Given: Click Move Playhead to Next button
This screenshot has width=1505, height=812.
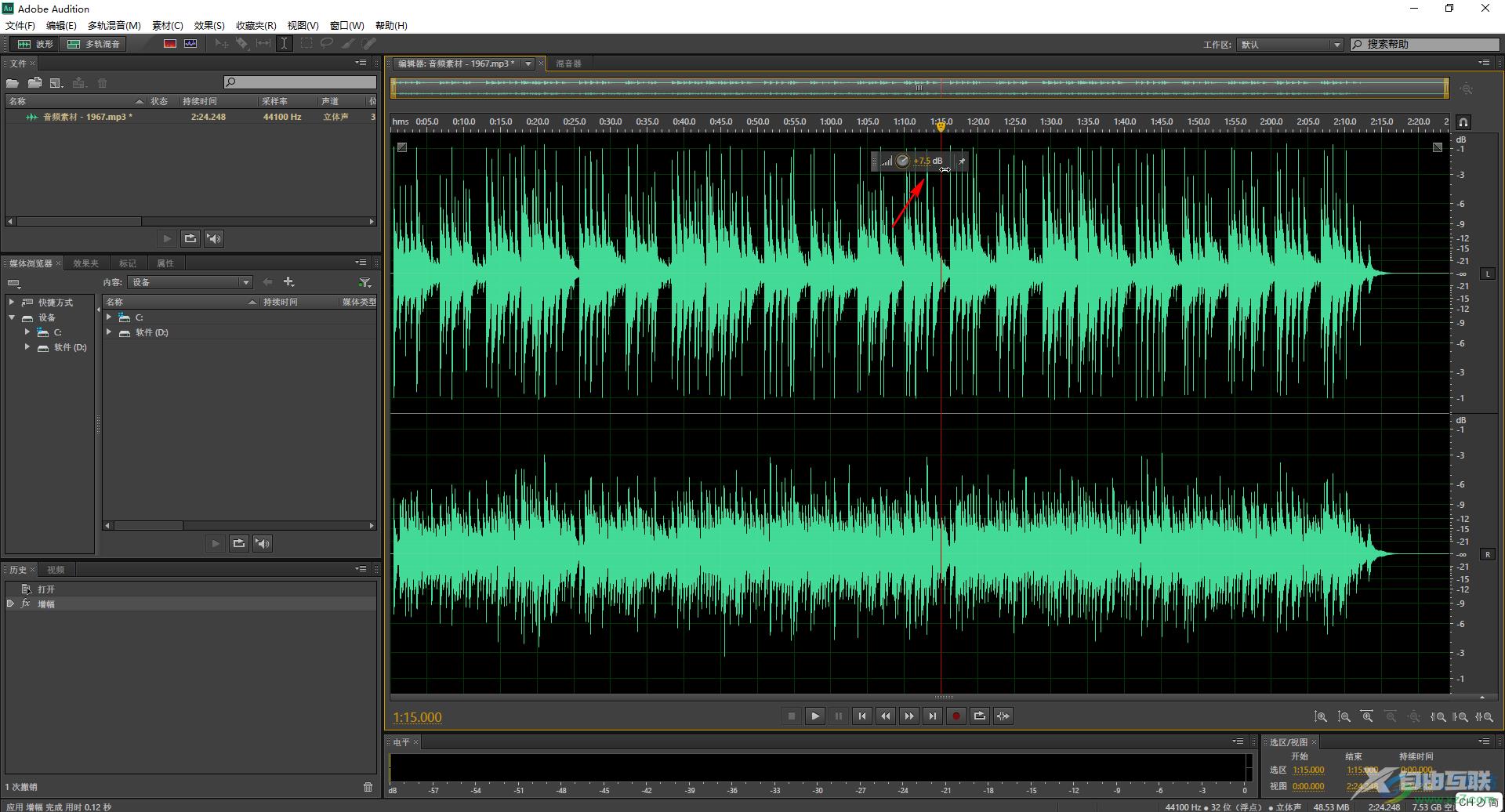Looking at the screenshot, I should [x=933, y=716].
